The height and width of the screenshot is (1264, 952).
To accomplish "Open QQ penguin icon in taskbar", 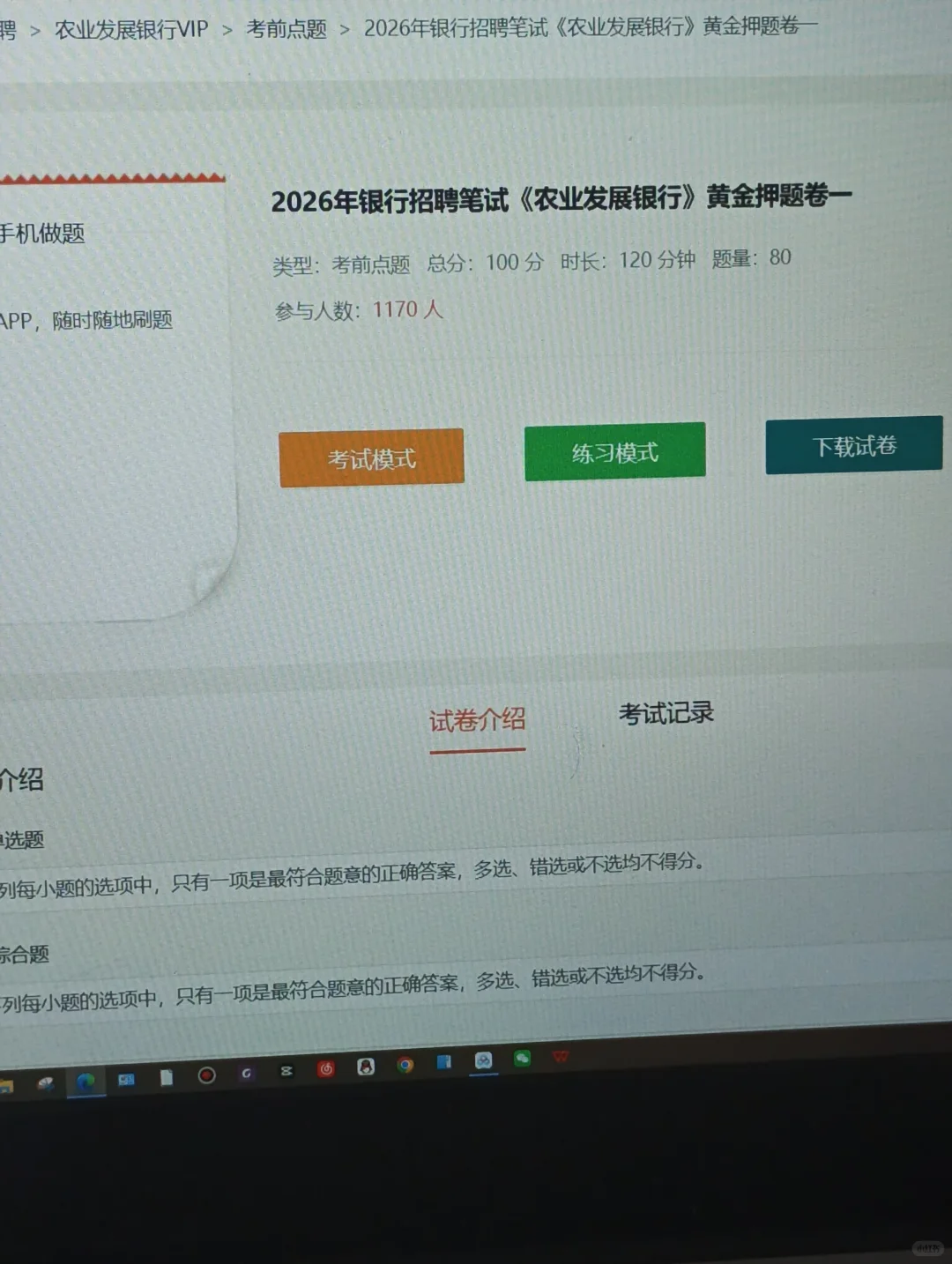I will 366,1067.
